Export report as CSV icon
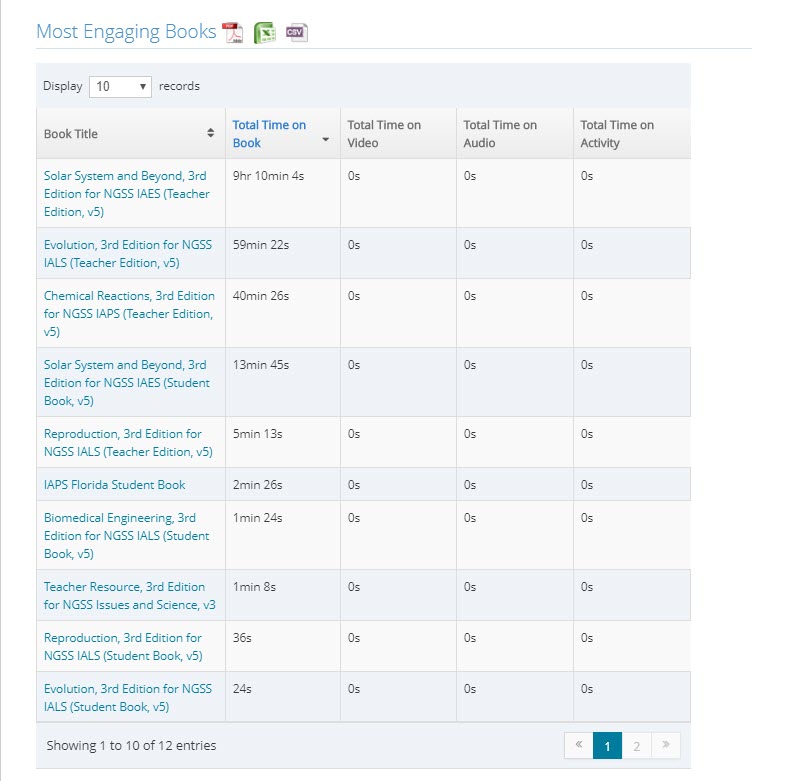Screen dimensions: 793x781 (x=296, y=33)
